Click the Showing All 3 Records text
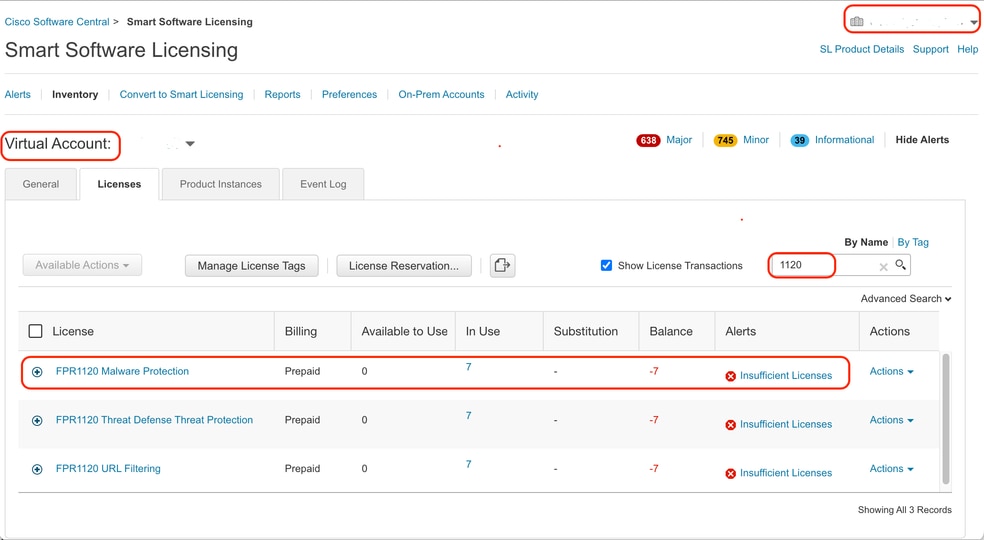Image resolution: width=984 pixels, height=540 pixels. (x=904, y=510)
